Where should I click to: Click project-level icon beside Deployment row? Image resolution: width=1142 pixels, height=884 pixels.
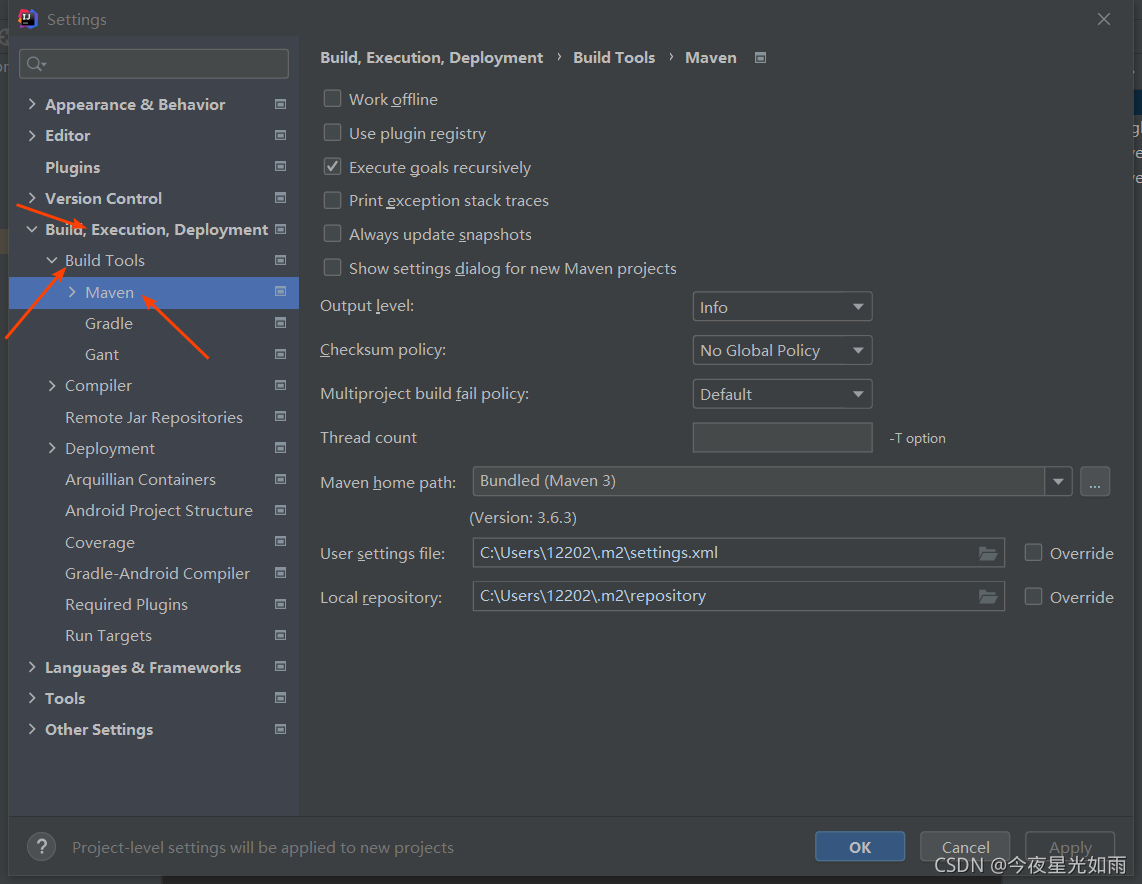click(280, 448)
